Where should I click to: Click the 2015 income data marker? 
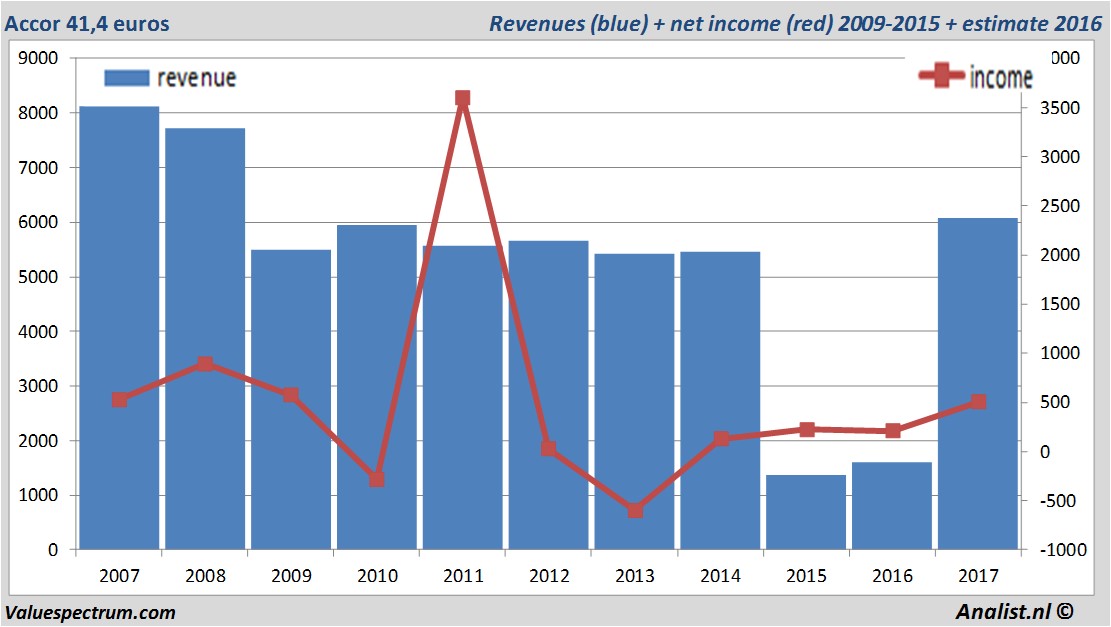tap(806, 429)
